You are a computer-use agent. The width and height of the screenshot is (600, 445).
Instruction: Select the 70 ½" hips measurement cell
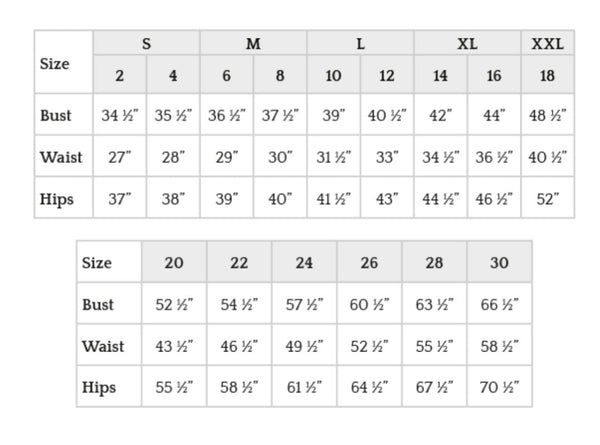(499, 388)
